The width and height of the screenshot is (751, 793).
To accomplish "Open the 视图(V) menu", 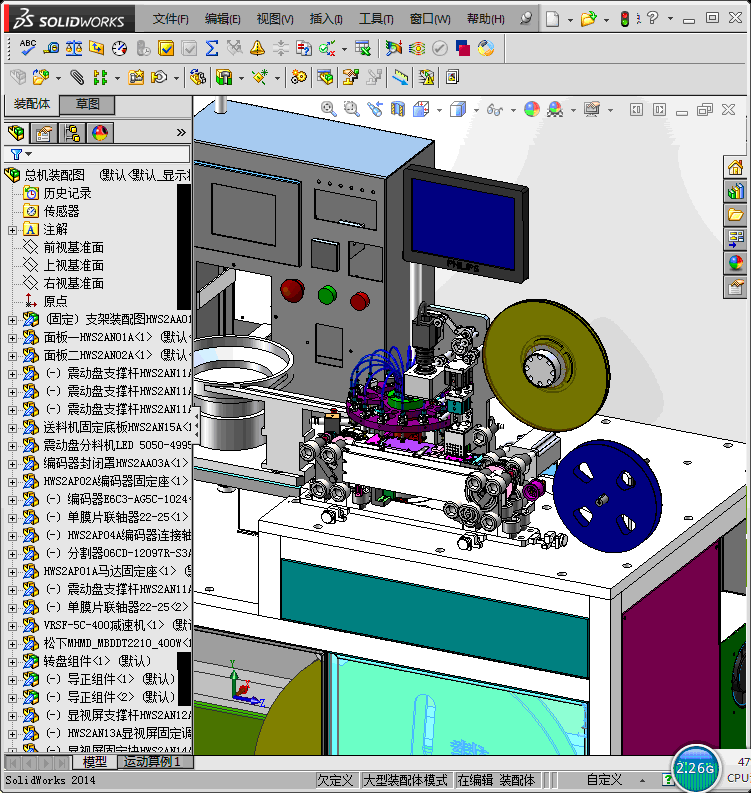I will 275,19.
